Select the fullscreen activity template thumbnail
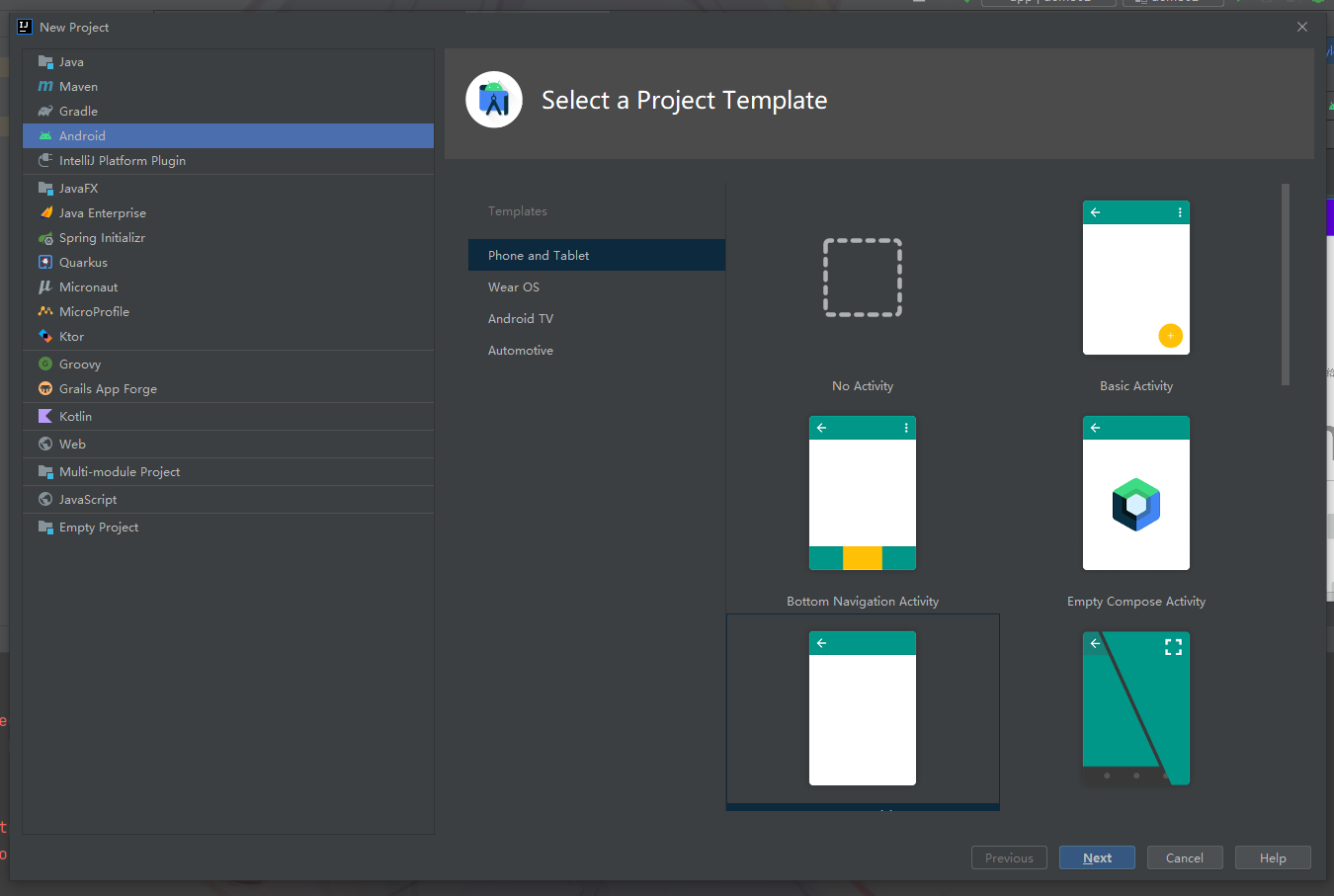 click(1136, 708)
